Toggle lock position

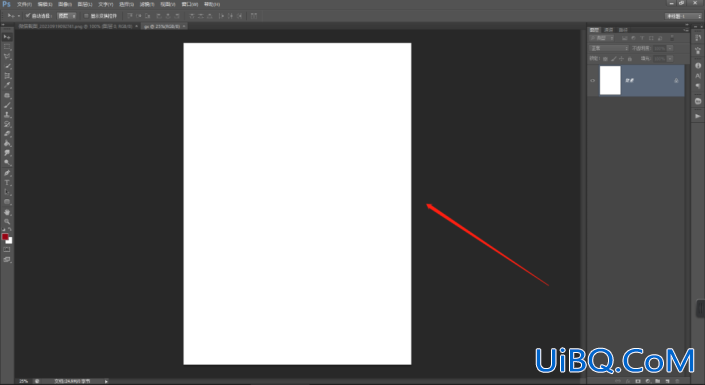(622, 58)
